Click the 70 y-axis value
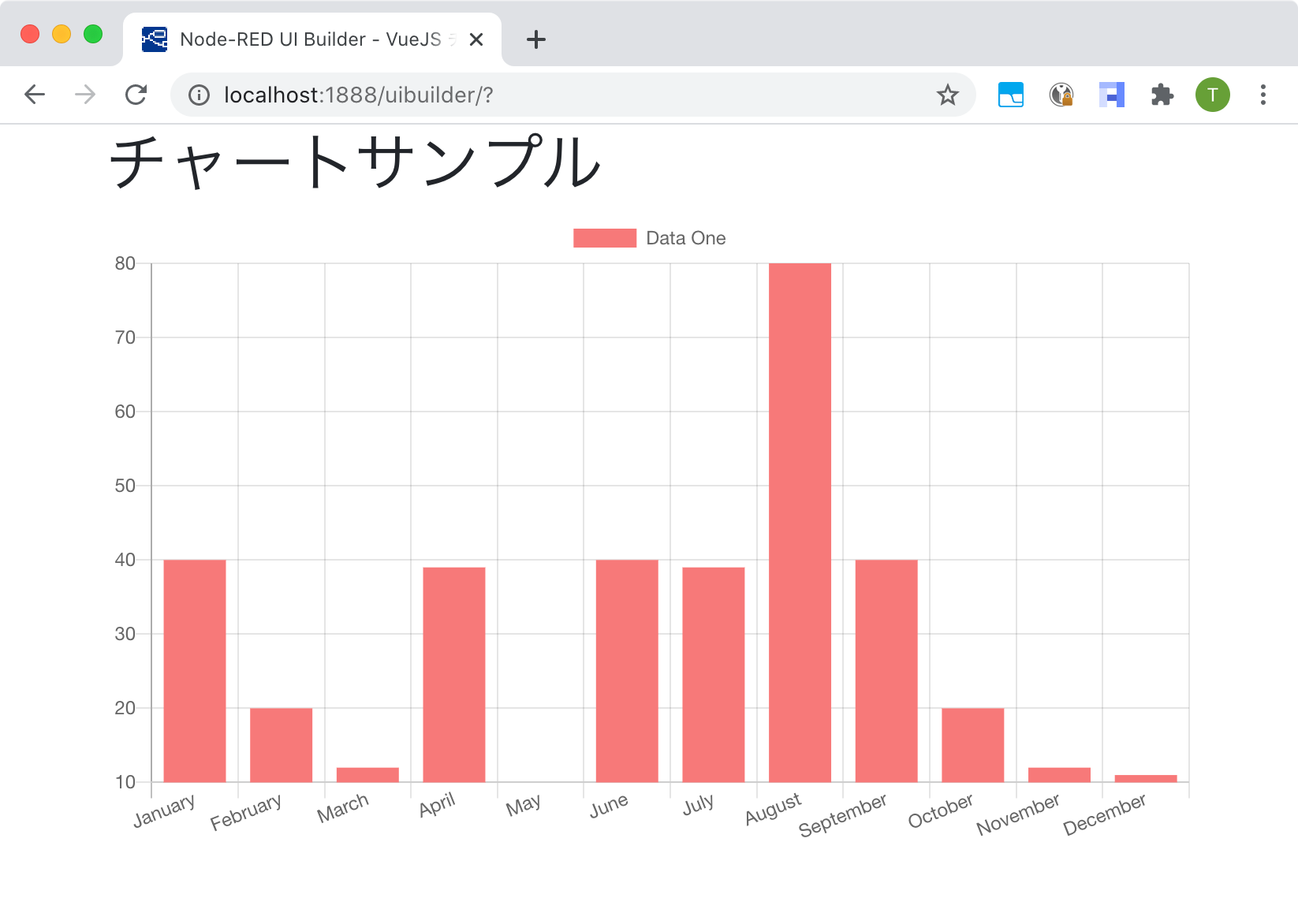Image resolution: width=1298 pixels, height=924 pixels. pos(125,337)
